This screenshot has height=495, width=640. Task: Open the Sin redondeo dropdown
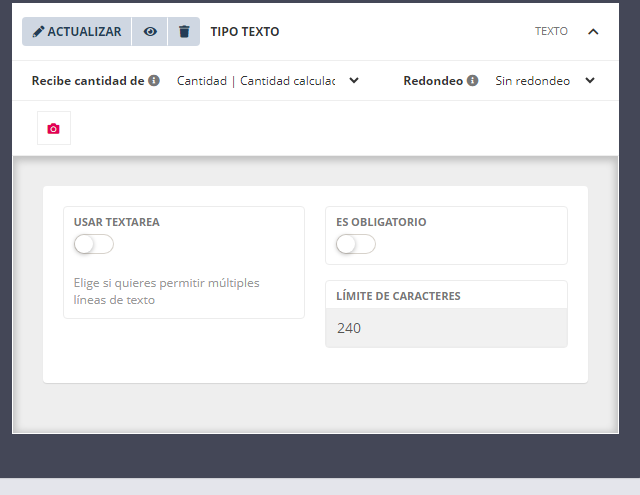coord(533,81)
